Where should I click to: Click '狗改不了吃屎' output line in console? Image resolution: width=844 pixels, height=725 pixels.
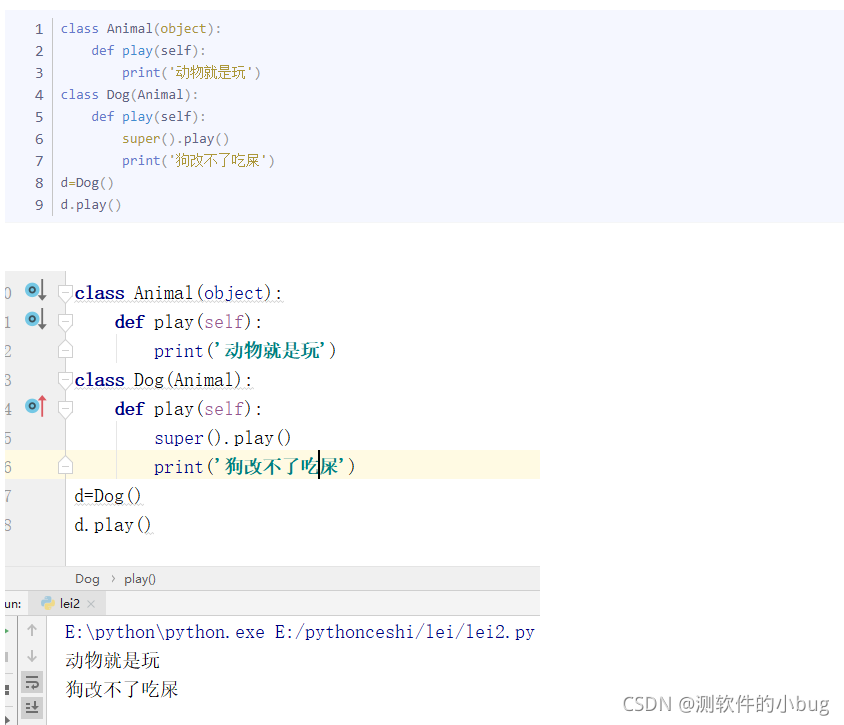click(122, 689)
